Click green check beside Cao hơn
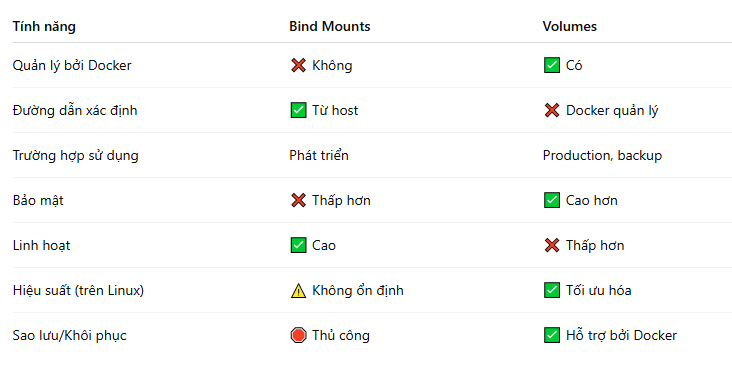The image size is (732, 368). 552,200
